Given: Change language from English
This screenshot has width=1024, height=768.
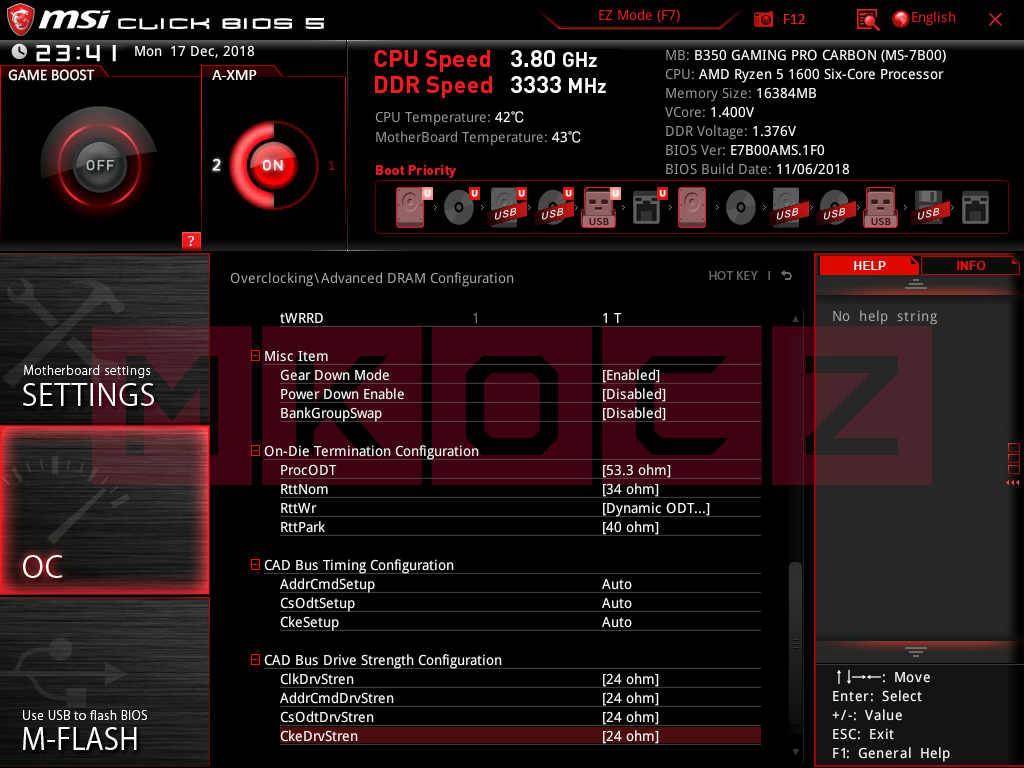Looking at the screenshot, I should point(923,18).
